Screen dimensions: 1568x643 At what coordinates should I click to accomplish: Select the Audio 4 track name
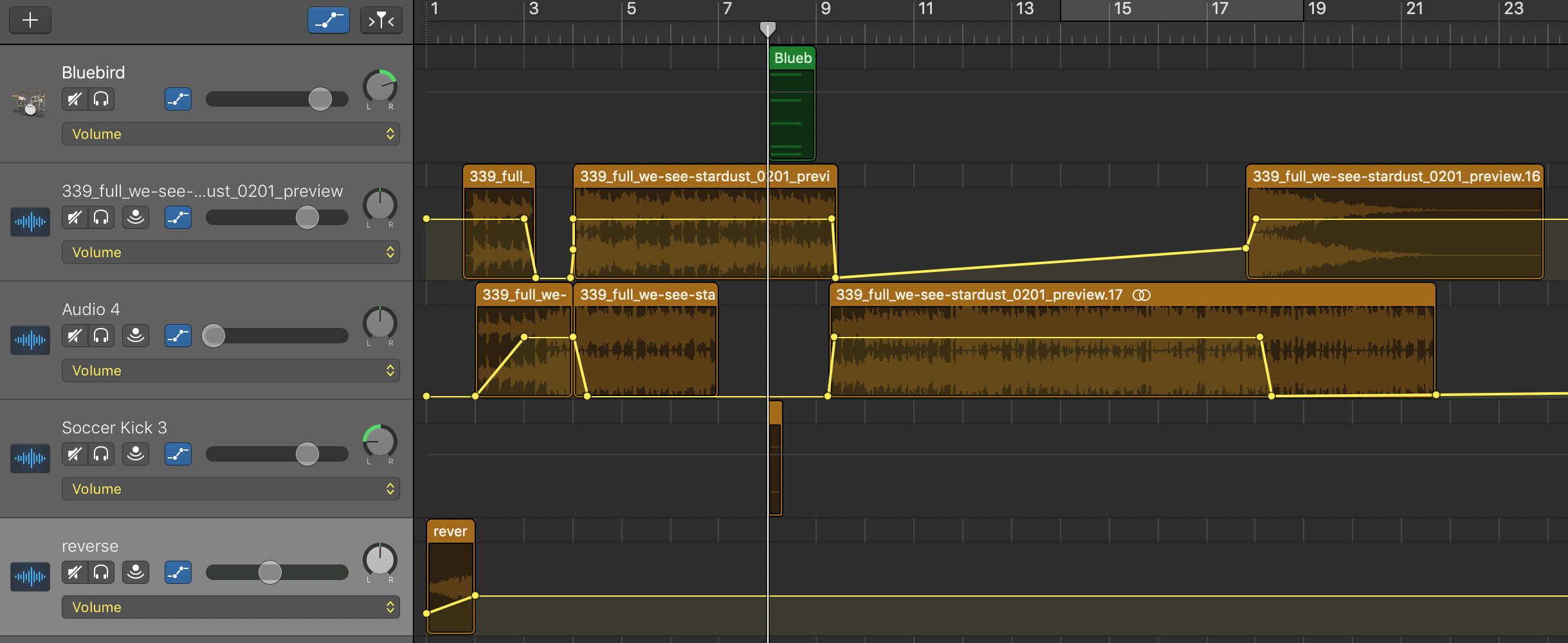91,309
